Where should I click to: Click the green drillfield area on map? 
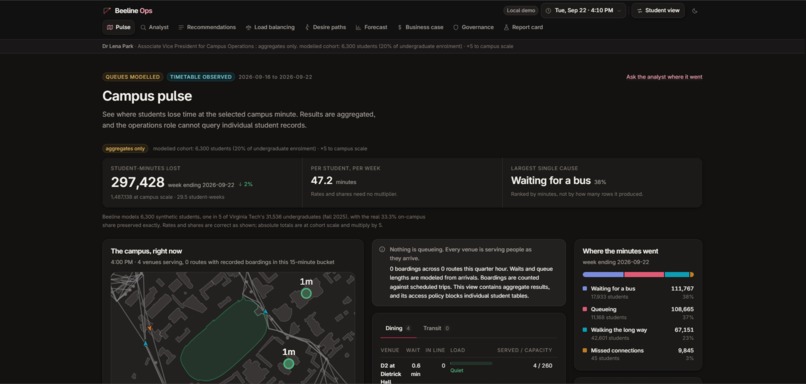click(224, 339)
